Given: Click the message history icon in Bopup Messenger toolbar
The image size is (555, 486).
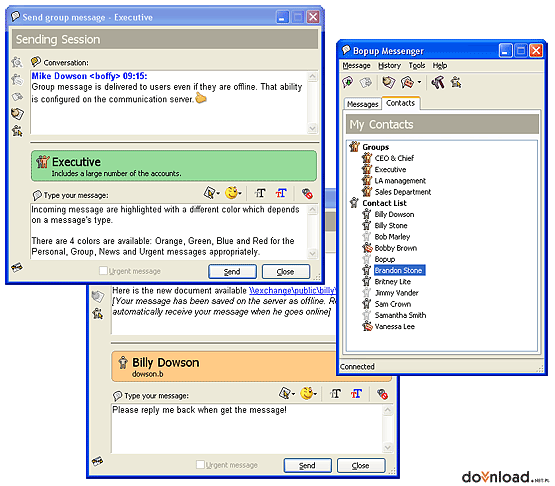Looking at the screenshot, I should tap(388, 82).
